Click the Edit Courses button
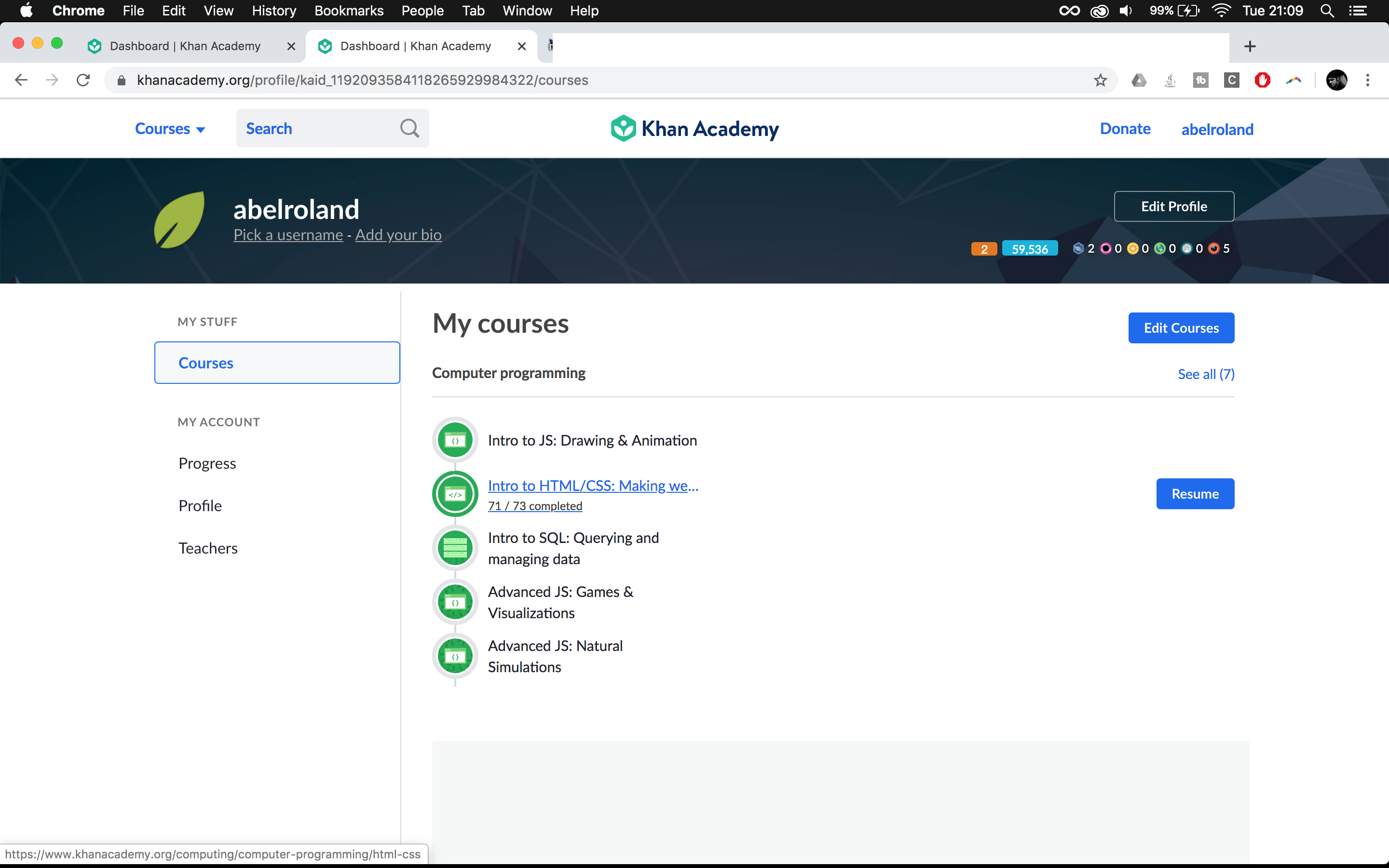Image resolution: width=1389 pixels, height=868 pixels. (x=1181, y=328)
